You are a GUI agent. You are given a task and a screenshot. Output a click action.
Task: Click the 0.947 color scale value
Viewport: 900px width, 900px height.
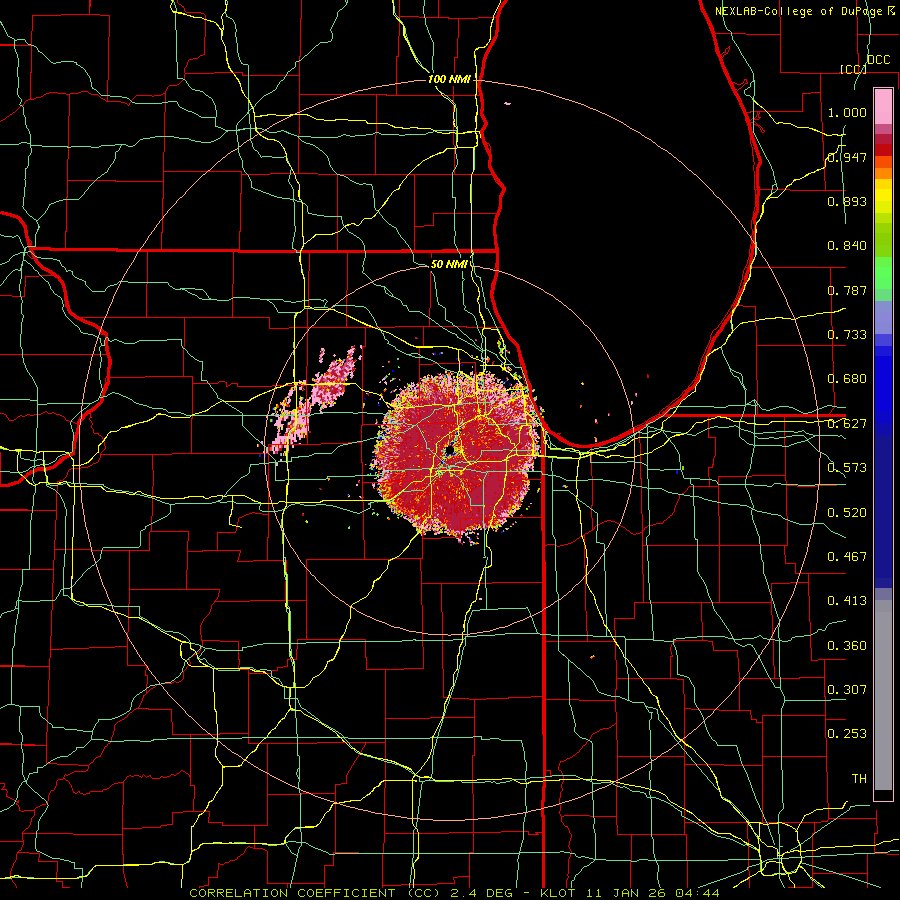point(847,157)
